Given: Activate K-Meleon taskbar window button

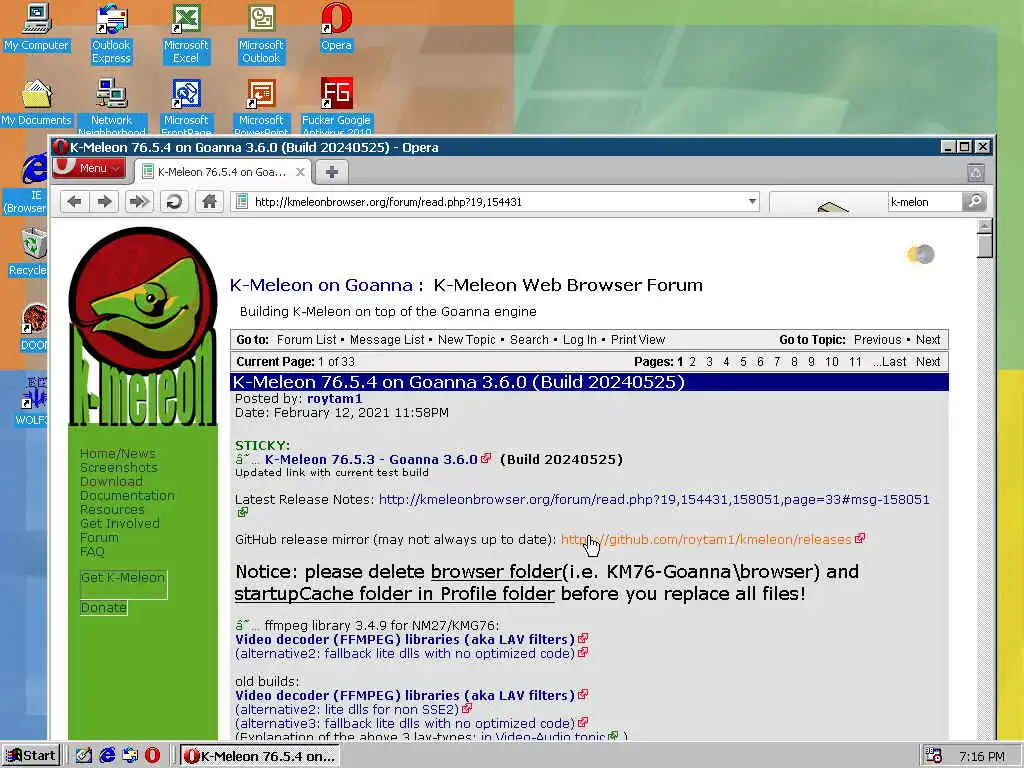Looking at the screenshot, I should (x=259, y=756).
